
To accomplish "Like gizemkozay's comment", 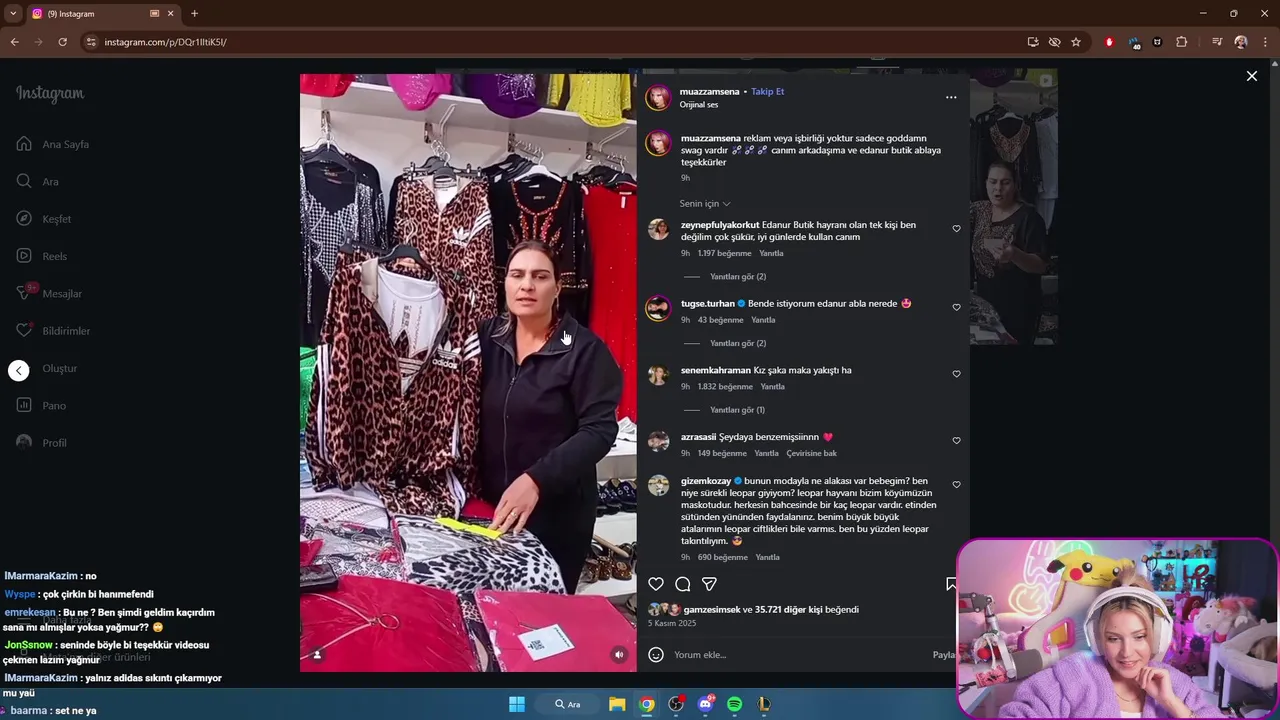I will [956, 485].
